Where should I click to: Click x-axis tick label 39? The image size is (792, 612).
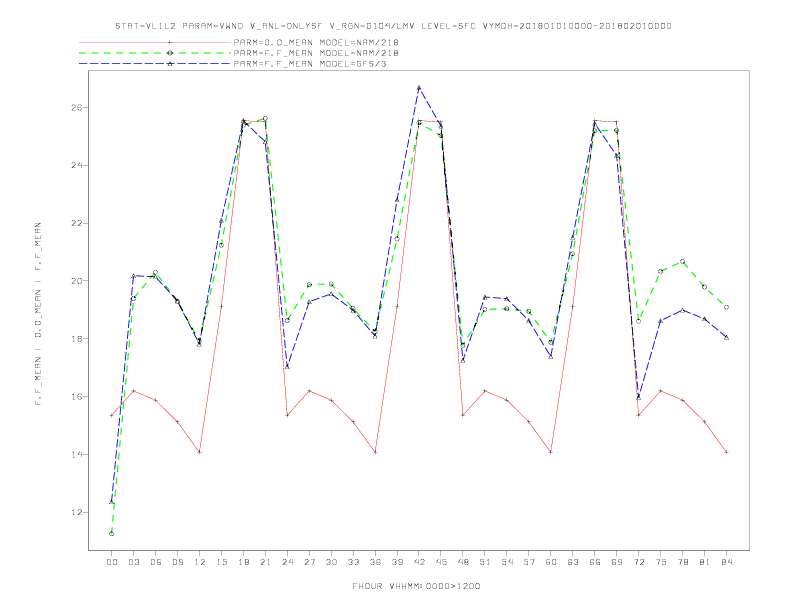397,562
